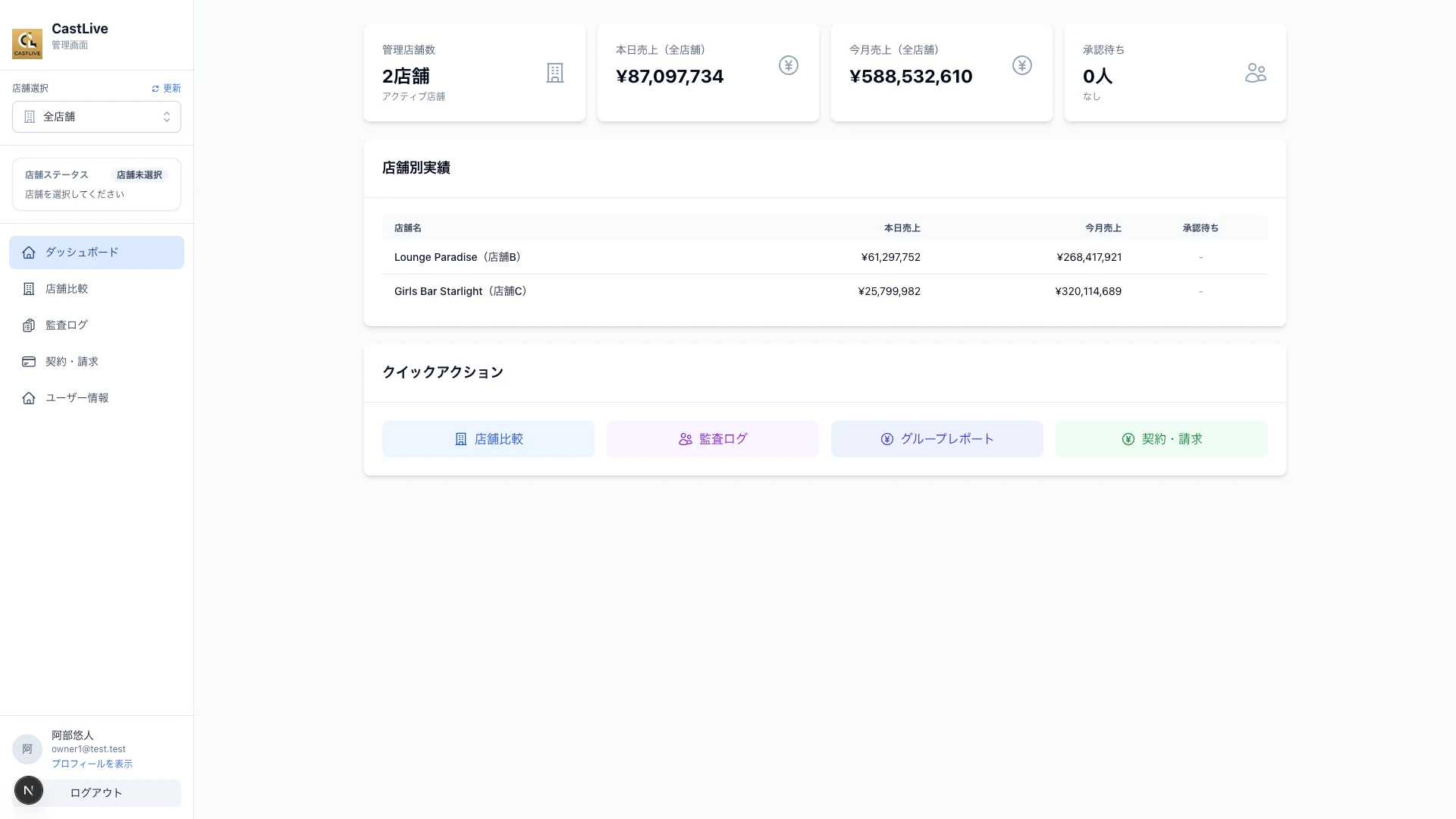
Task: Select the Lounge Paradise（店舗B）row name
Action: pos(459,257)
